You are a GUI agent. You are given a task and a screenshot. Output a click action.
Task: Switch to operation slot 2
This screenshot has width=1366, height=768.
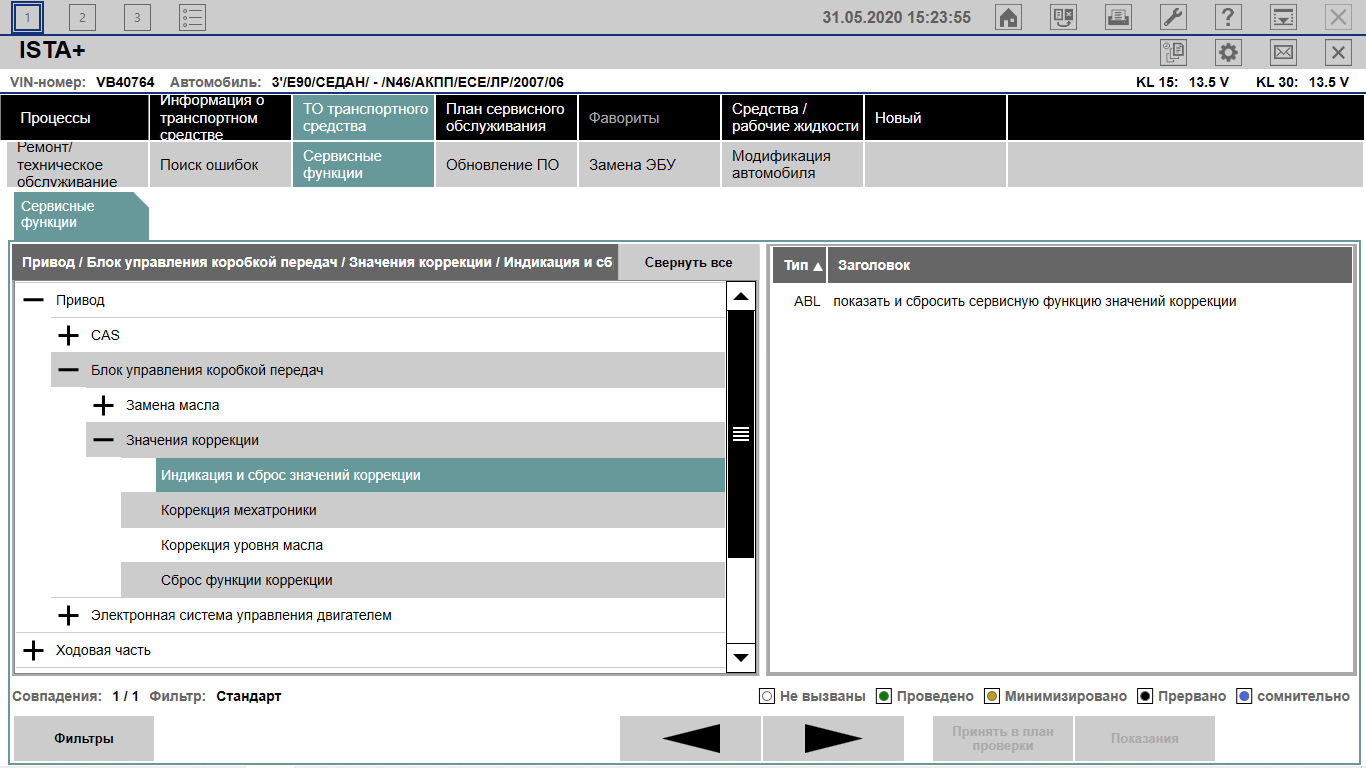83,17
